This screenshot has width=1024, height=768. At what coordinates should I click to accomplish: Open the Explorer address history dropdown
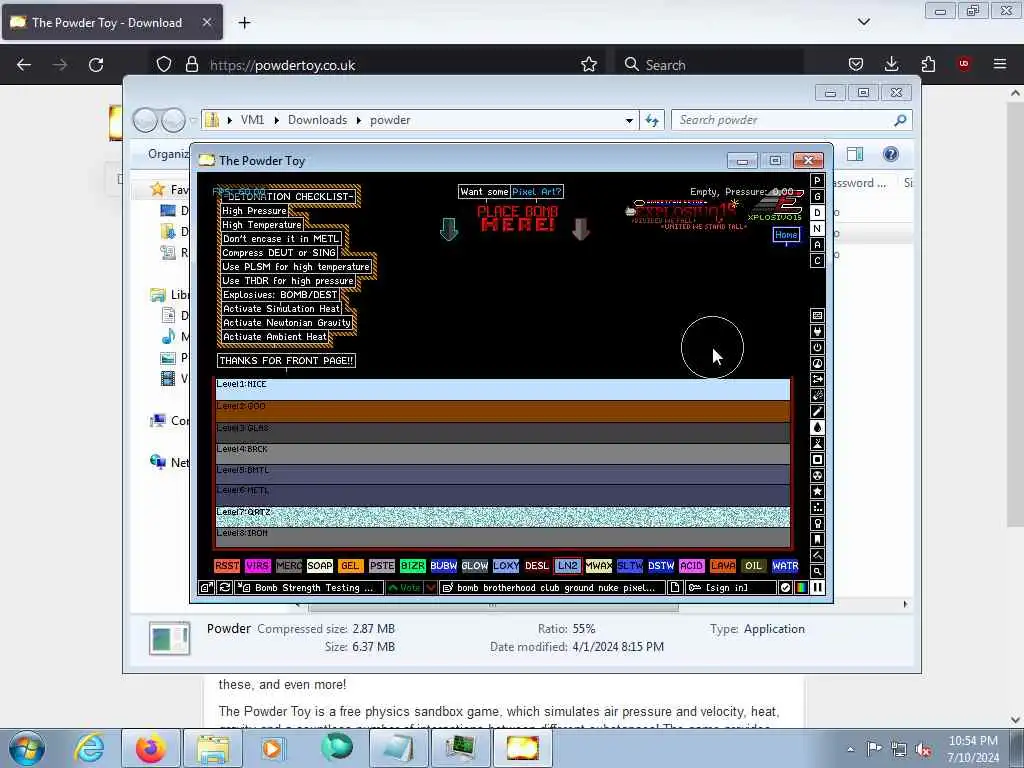pyautogui.click(x=629, y=120)
